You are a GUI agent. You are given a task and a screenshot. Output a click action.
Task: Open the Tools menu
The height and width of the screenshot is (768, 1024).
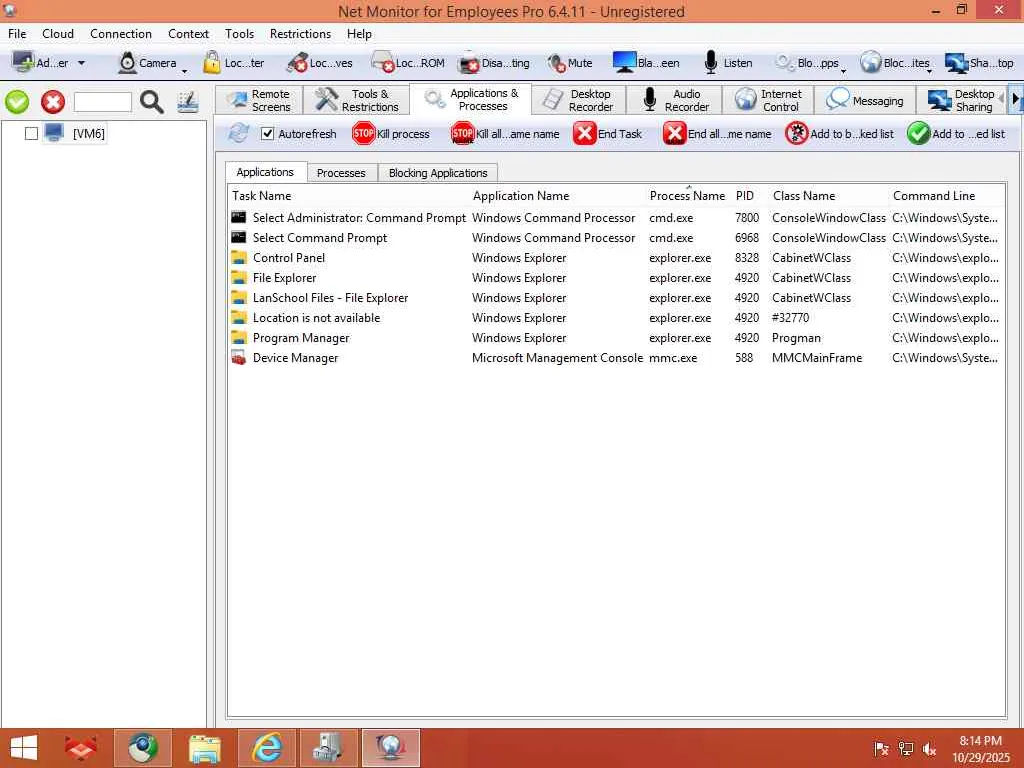(239, 33)
